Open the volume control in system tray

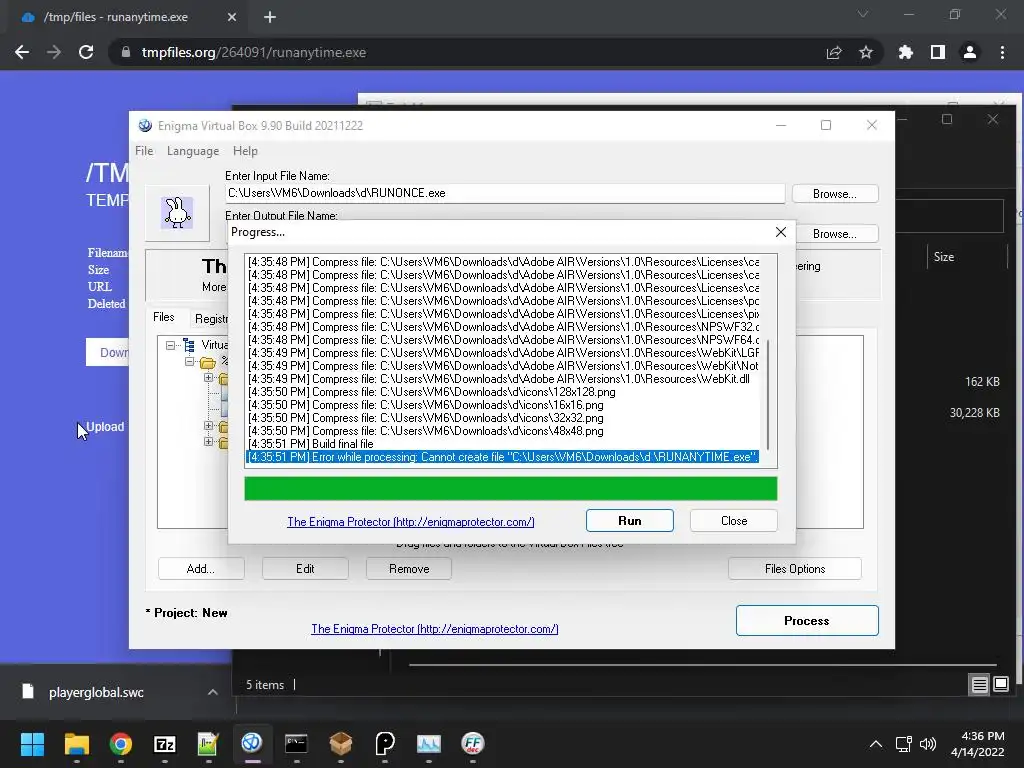pos(927,744)
